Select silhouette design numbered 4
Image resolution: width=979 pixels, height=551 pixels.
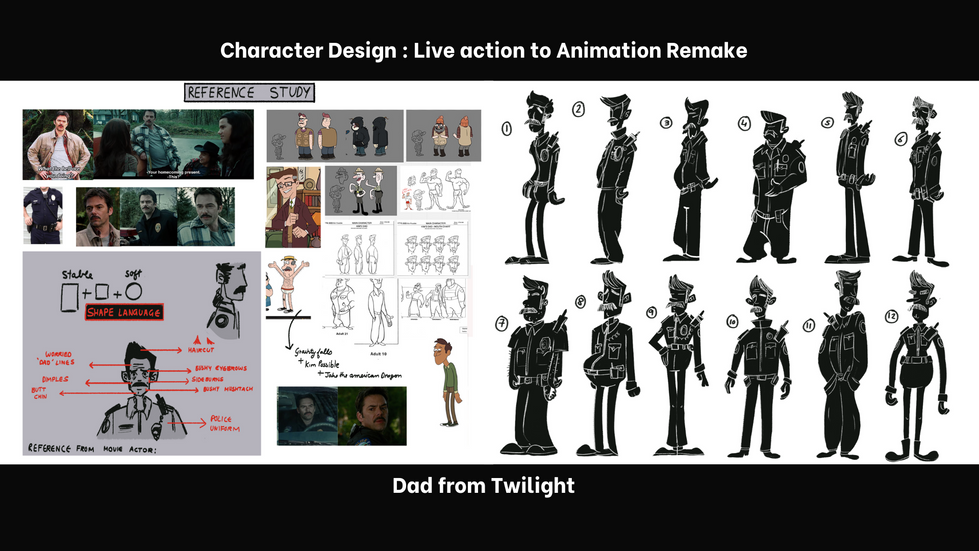[772, 187]
